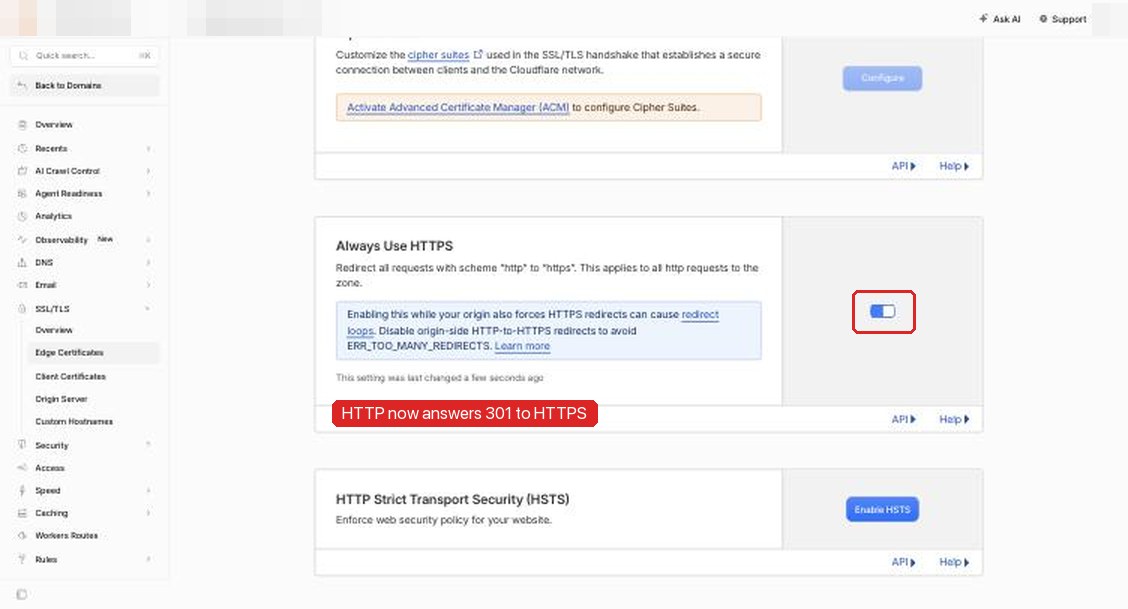Click the Ask AI button
The width and height of the screenshot is (1128, 609).
coord(999,19)
